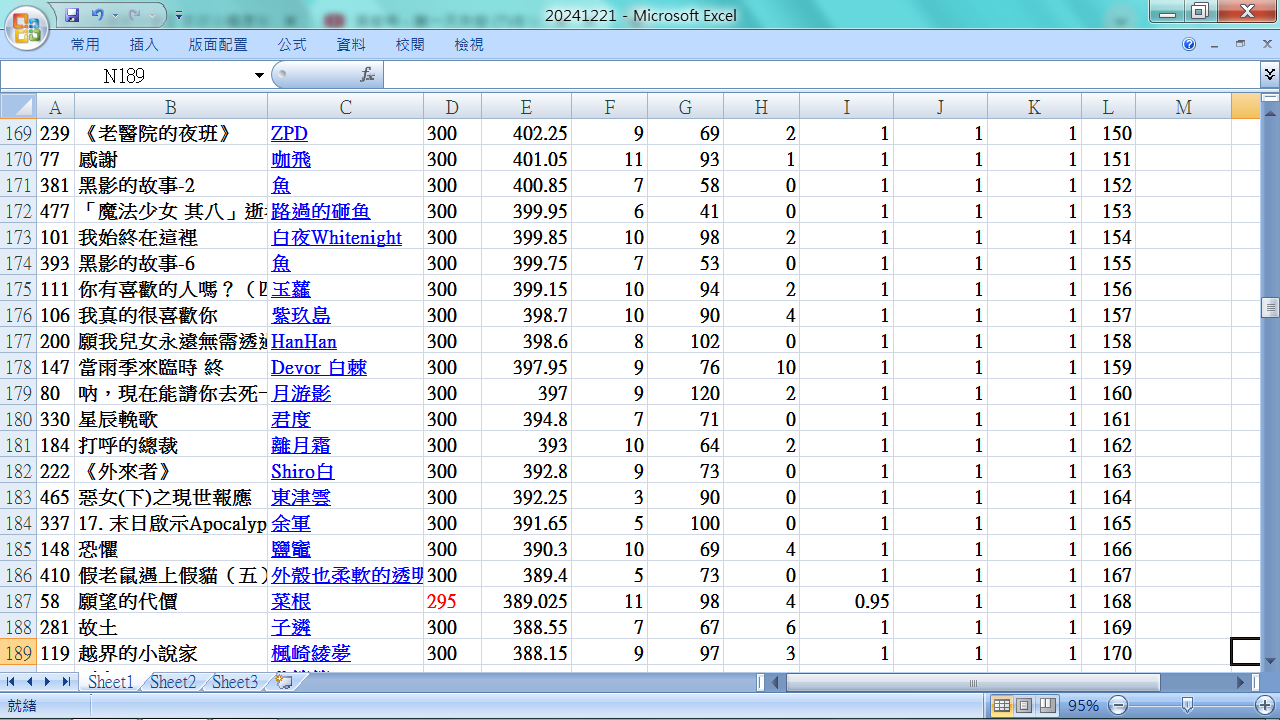1280x720 pixels.
Task: Click the zoom out minus button
Action: point(1117,705)
